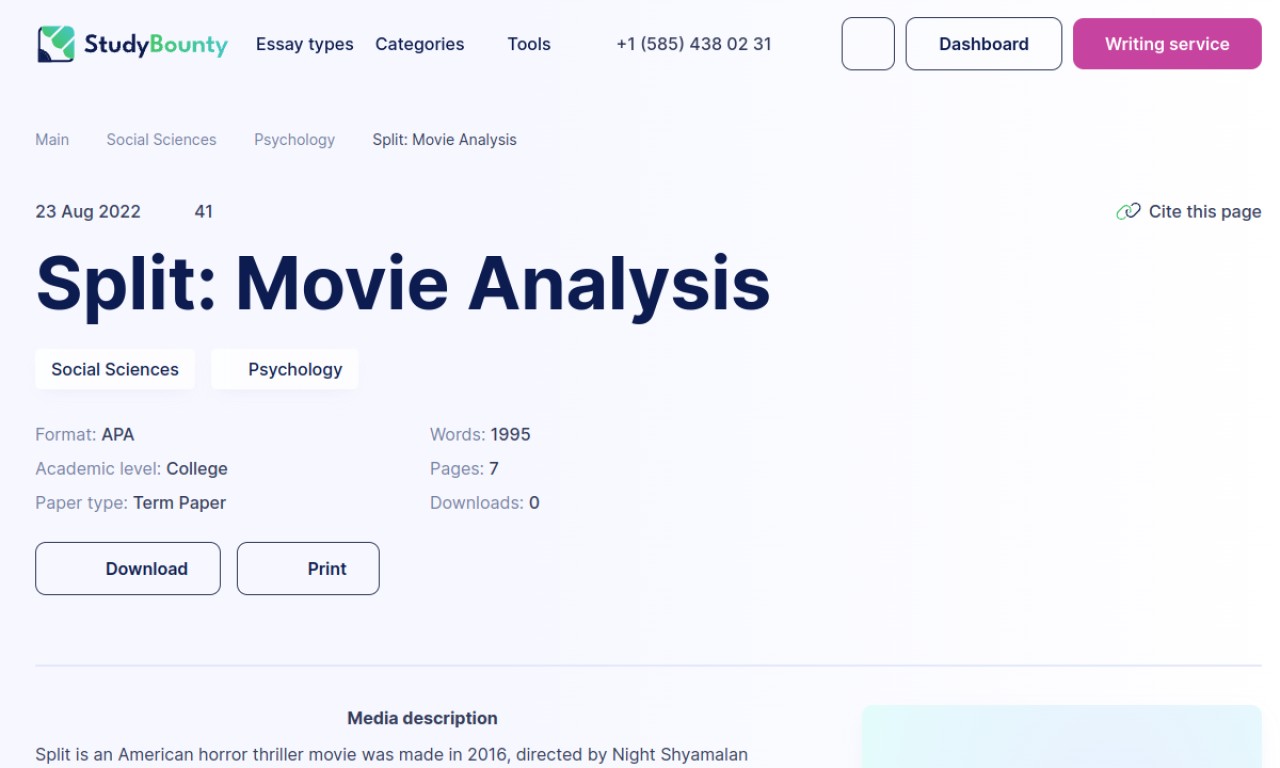Select the Social Sciences tag
Viewport: 1280px width, 768px height.
[x=115, y=369]
